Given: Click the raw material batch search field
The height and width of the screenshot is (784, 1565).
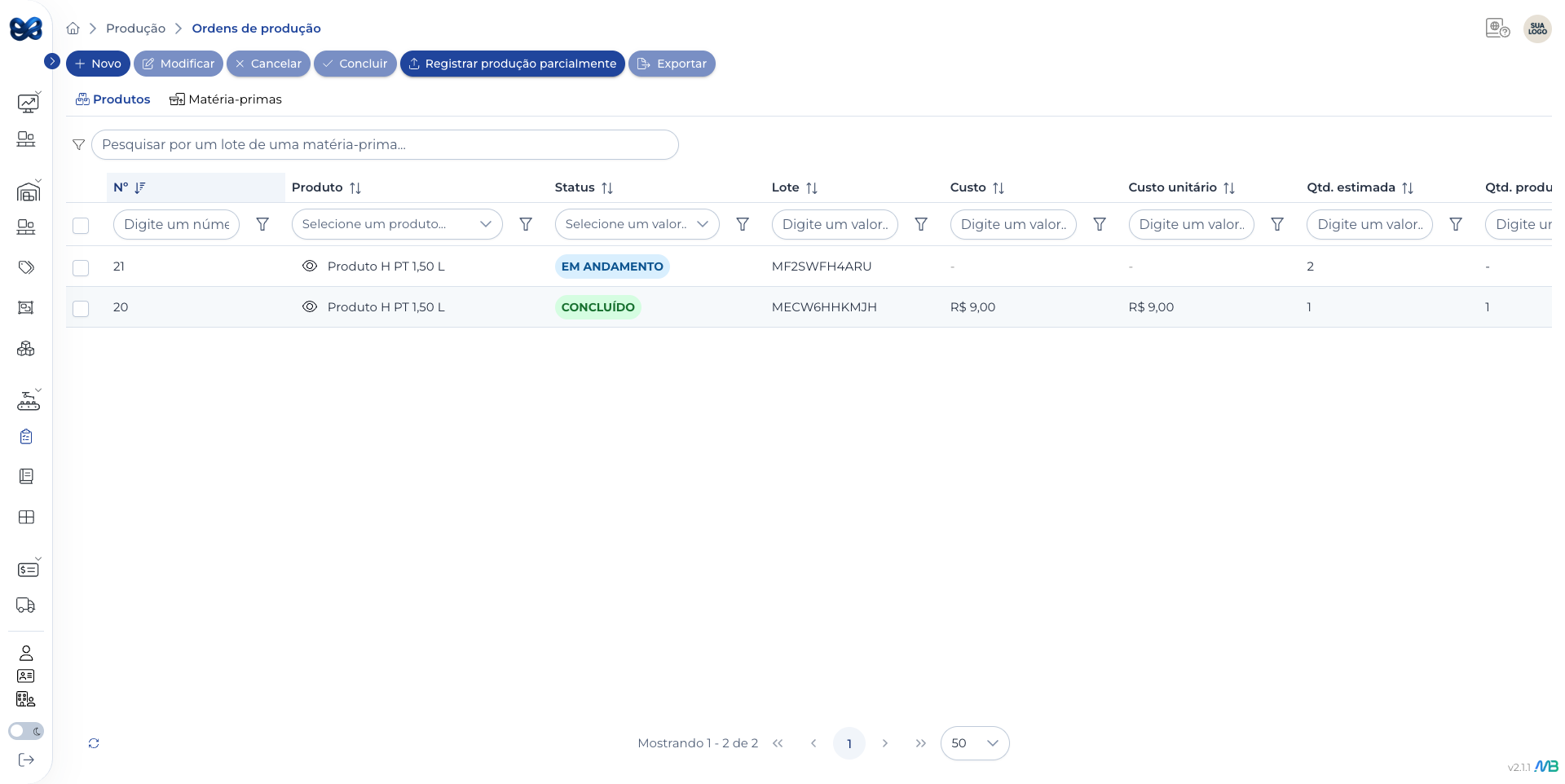Looking at the screenshot, I should pyautogui.click(x=385, y=145).
